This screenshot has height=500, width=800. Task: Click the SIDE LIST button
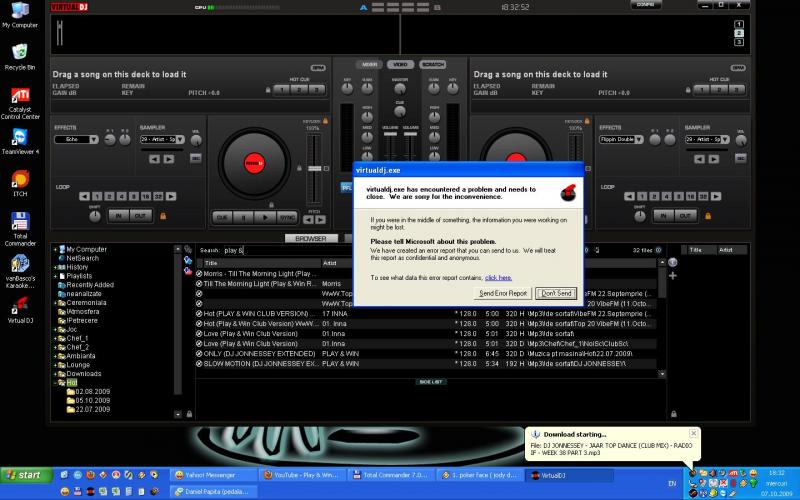click(431, 382)
